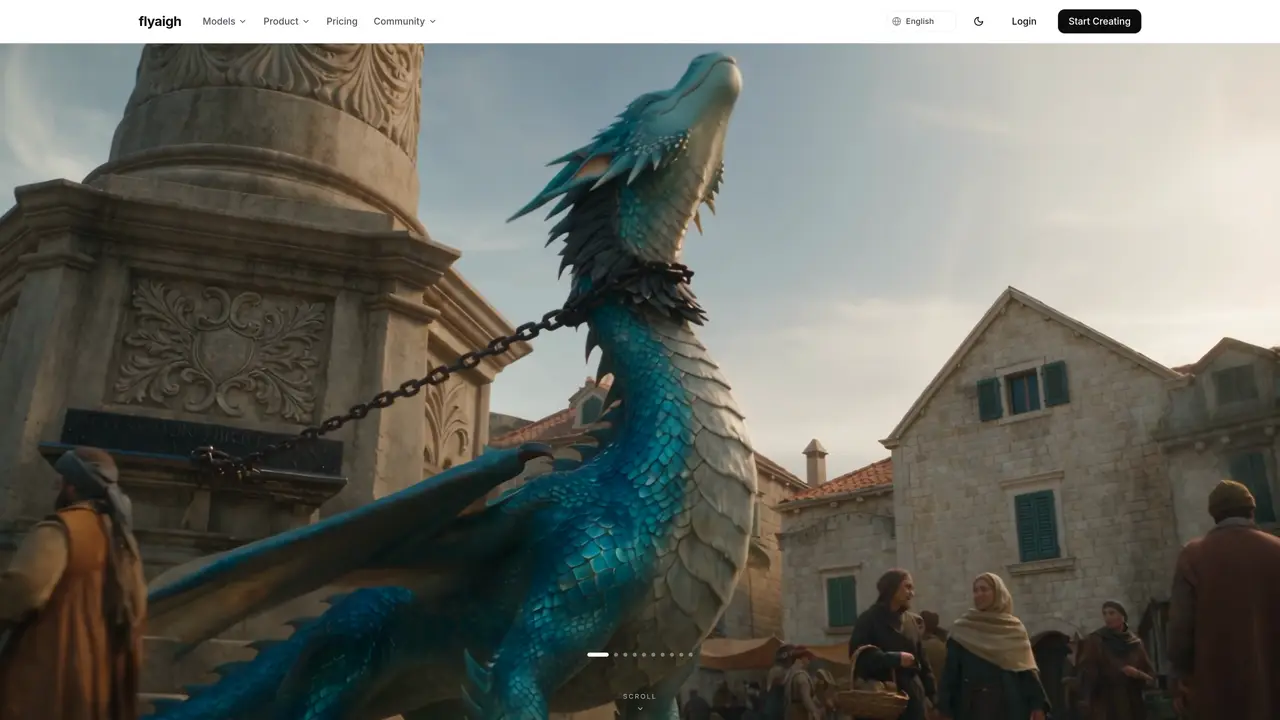Click the Start Creating button
Image resolution: width=1280 pixels, height=720 pixels.
tap(1099, 21)
